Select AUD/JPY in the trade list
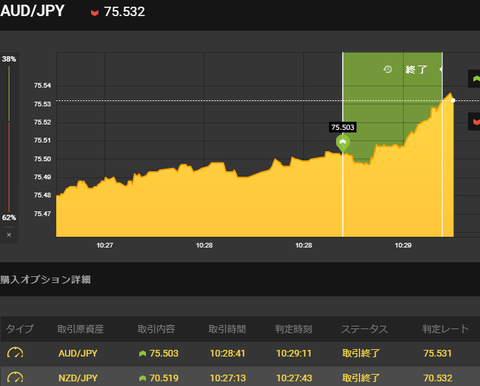This screenshot has height=386, width=480. click(78, 353)
